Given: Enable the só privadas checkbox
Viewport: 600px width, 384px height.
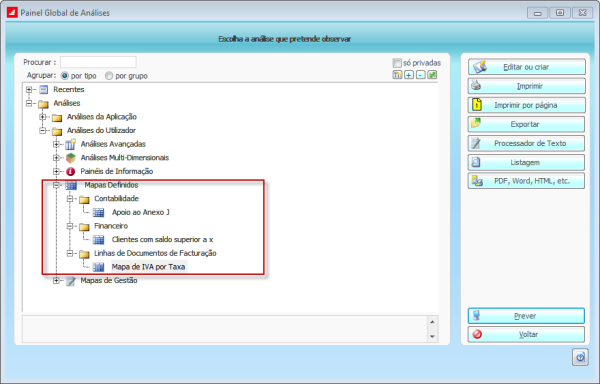Looking at the screenshot, I should click(397, 63).
